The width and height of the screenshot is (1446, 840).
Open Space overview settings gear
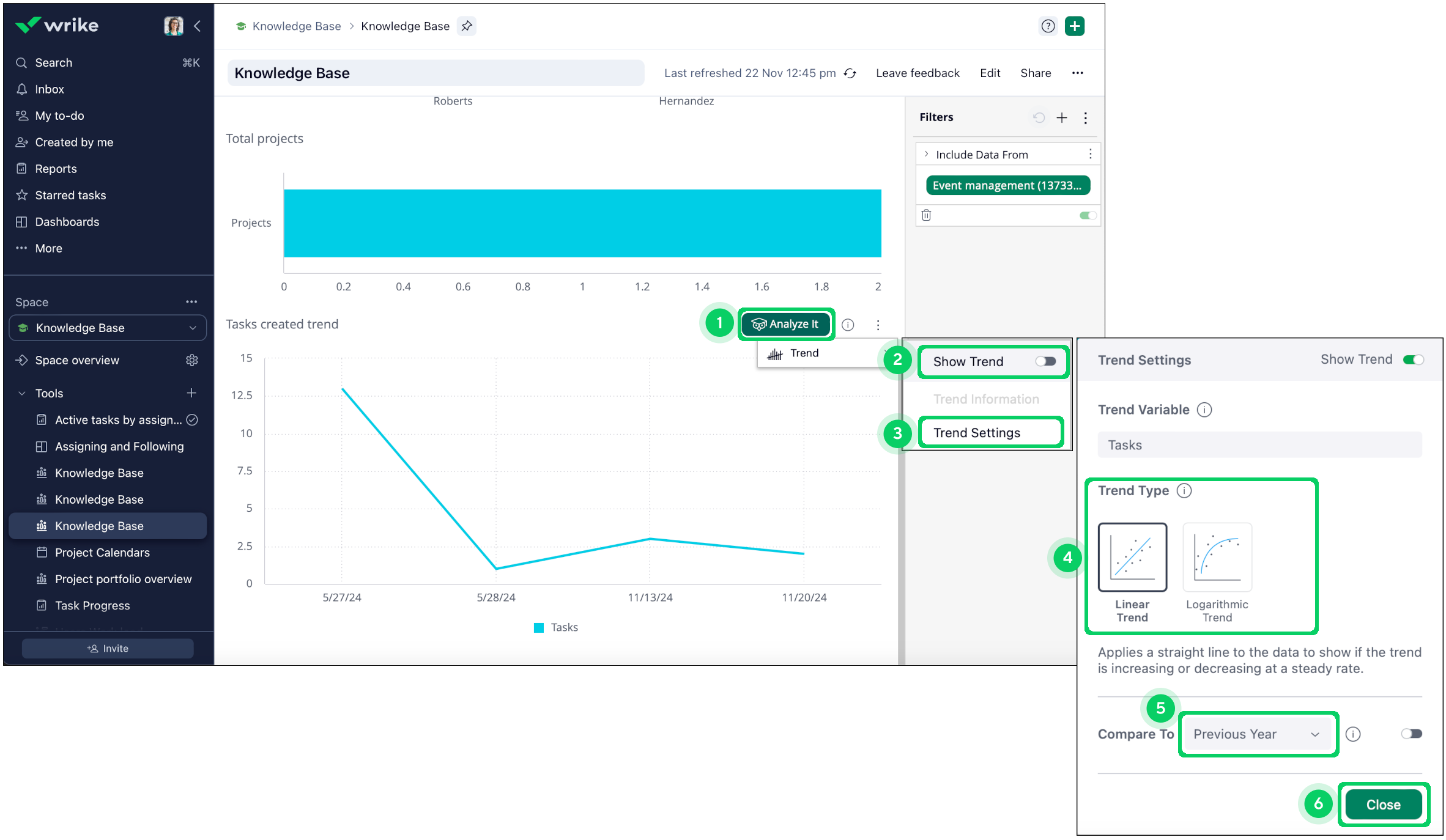click(x=192, y=360)
